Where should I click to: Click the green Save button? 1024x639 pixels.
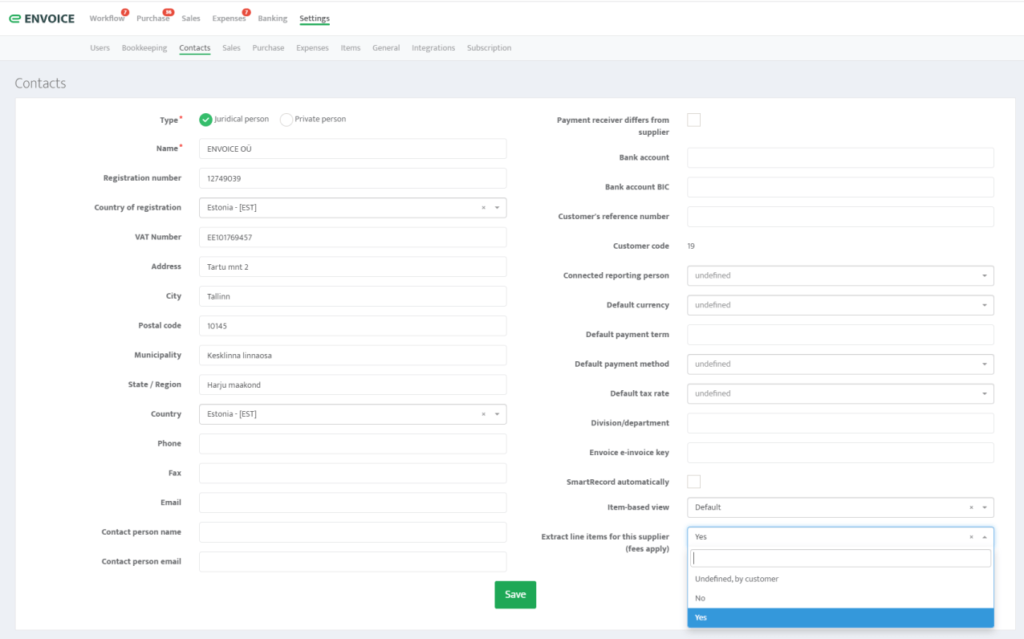coord(515,595)
